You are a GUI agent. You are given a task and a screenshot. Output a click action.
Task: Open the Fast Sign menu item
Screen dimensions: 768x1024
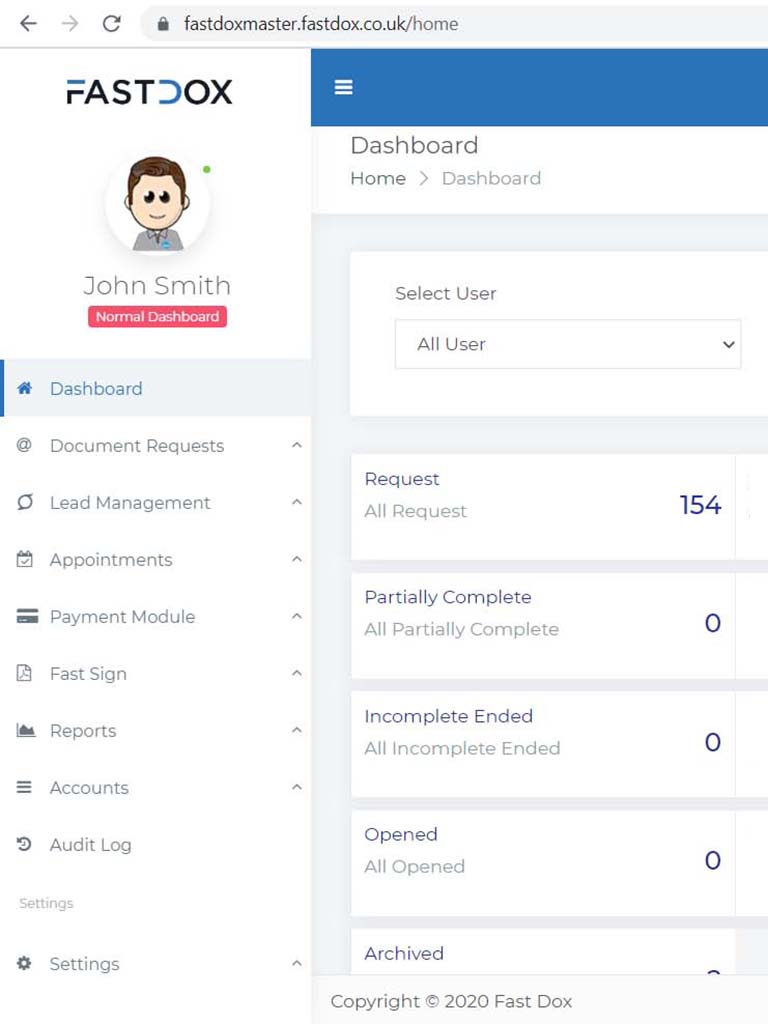tap(88, 674)
